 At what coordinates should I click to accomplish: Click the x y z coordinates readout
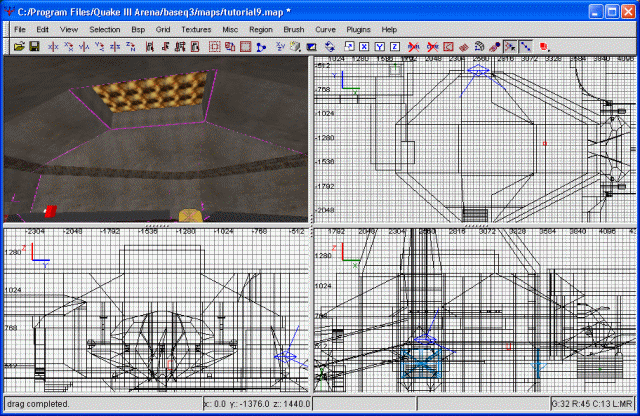[x=257, y=404]
